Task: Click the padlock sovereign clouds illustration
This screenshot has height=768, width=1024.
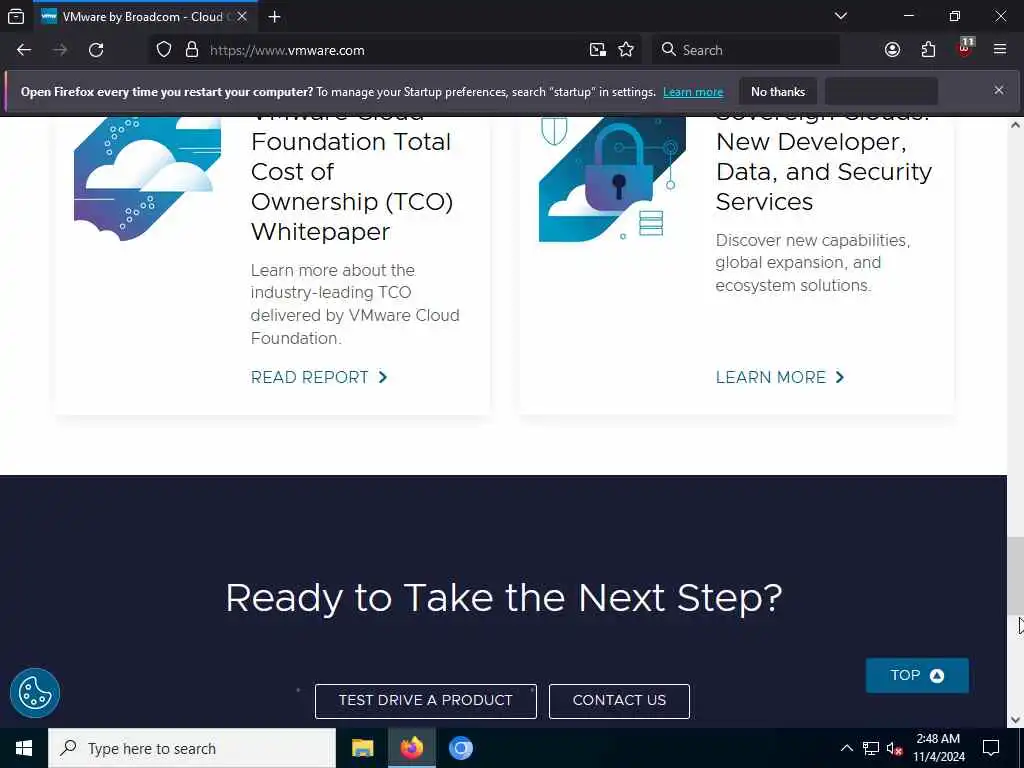Action: tap(613, 180)
